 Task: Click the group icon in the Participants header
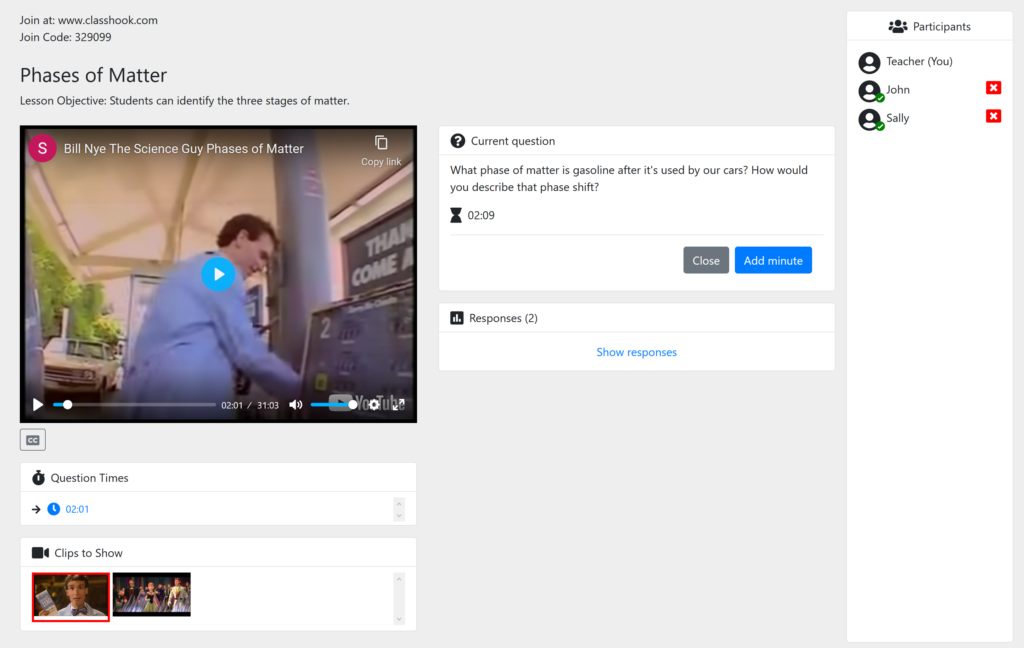(x=896, y=26)
